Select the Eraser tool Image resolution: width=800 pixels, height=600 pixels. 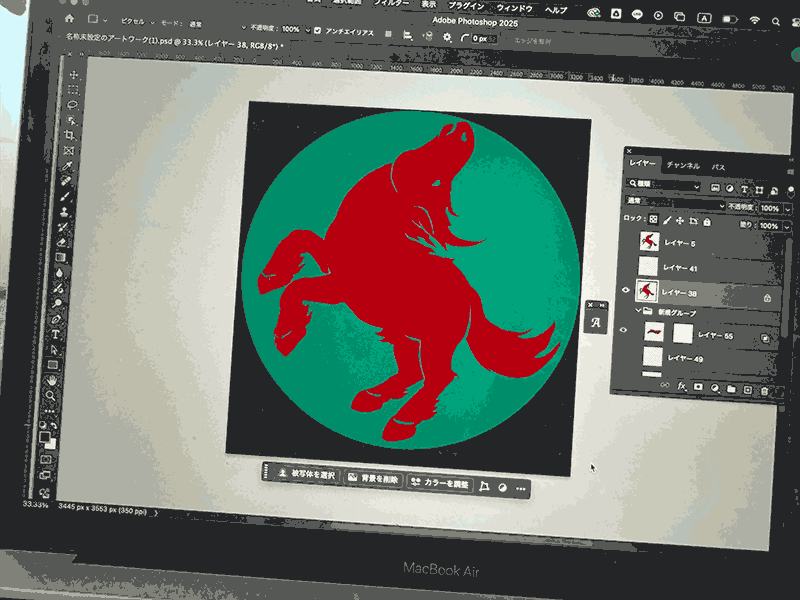click(62, 242)
